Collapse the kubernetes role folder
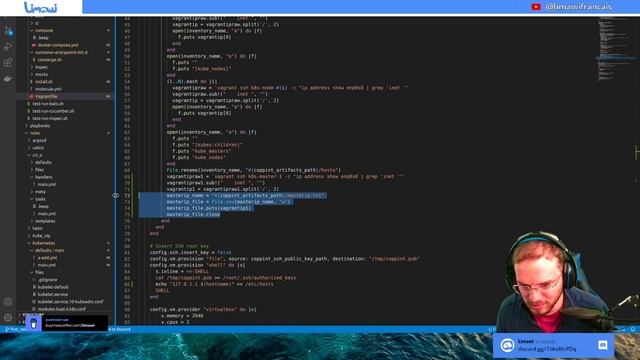640x360 pixels. 44,243
